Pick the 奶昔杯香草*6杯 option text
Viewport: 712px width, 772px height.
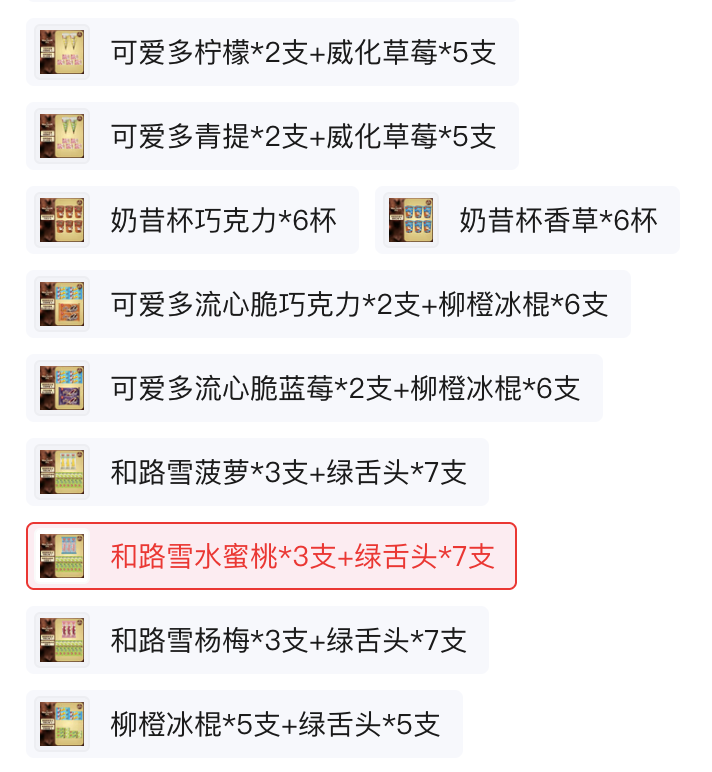coord(558,220)
